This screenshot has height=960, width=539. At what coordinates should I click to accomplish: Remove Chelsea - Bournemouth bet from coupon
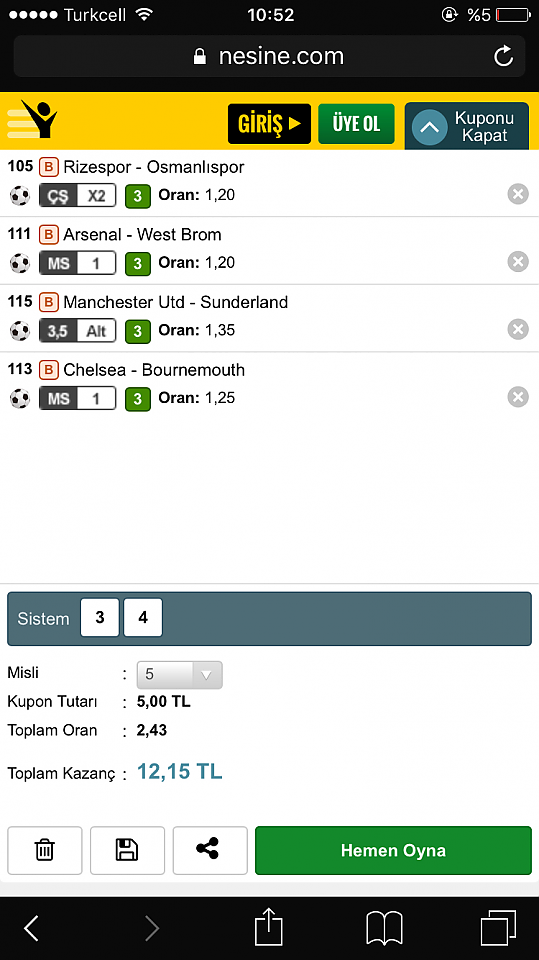click(x=518, y=397)
